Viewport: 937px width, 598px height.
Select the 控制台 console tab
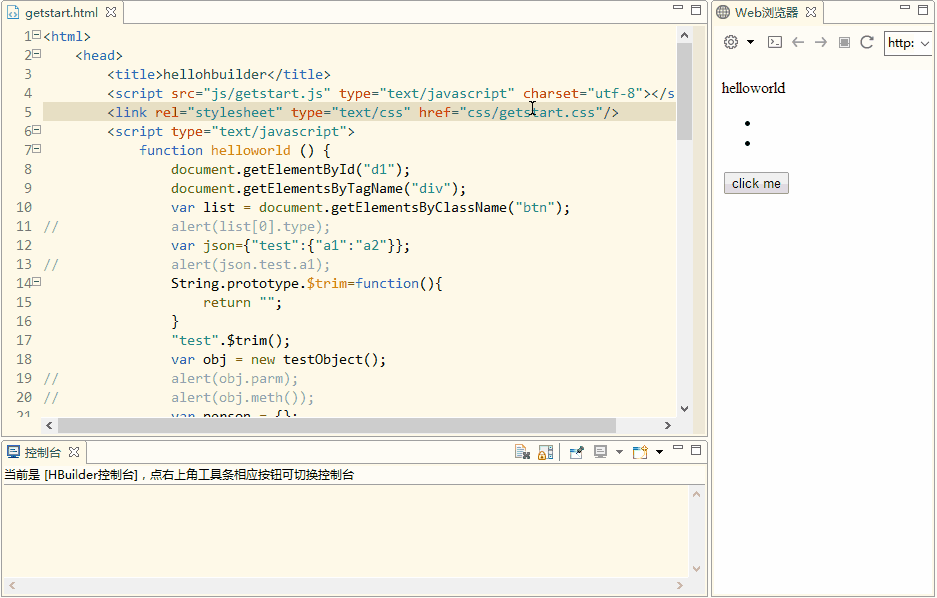pos(42,452)
